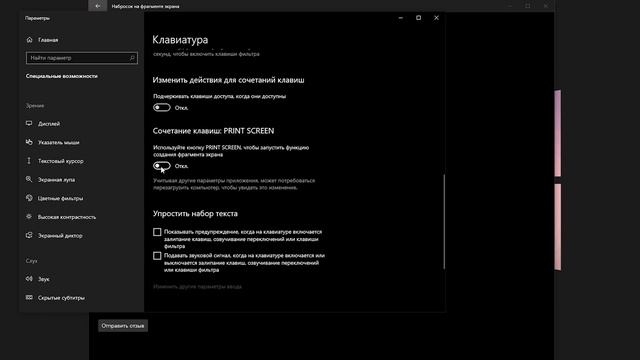Click the Найти параметр search field
This screenshot has width=640, height=360.
[82, 58]
